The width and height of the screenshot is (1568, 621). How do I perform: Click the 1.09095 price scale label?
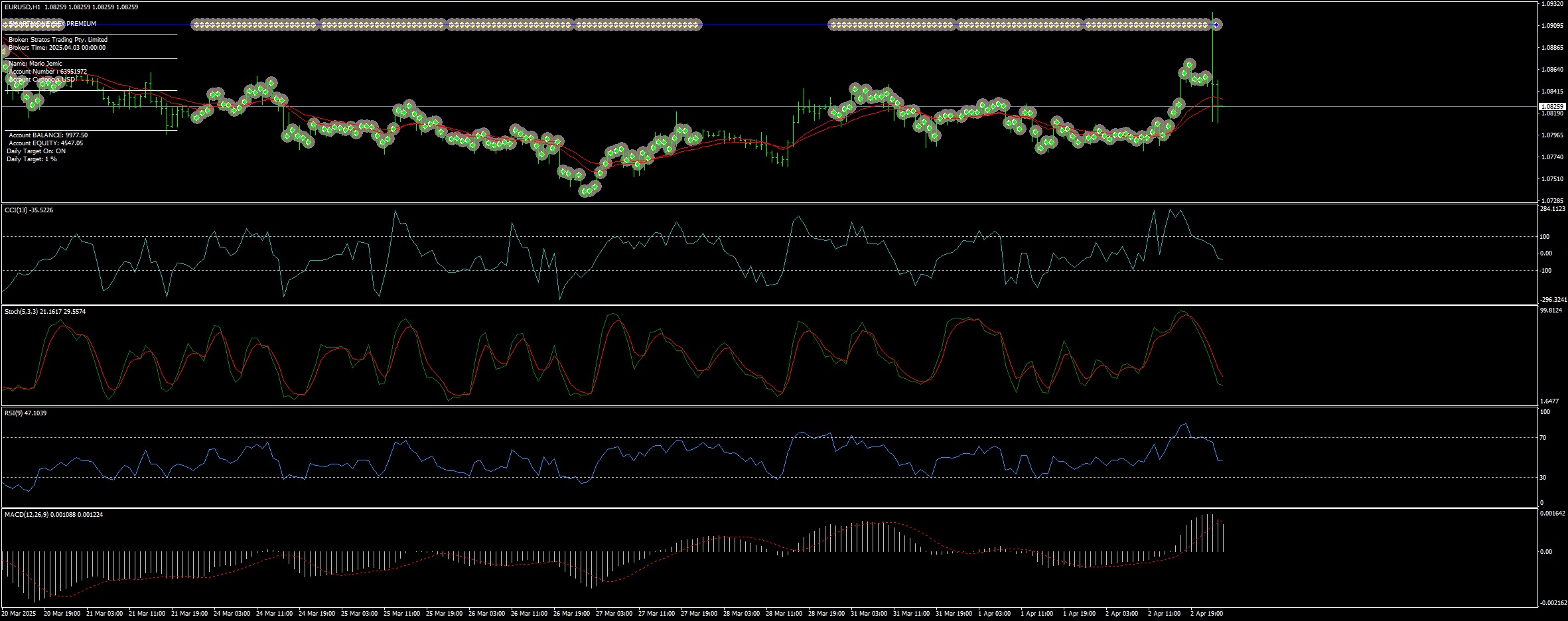point(1551,26)
